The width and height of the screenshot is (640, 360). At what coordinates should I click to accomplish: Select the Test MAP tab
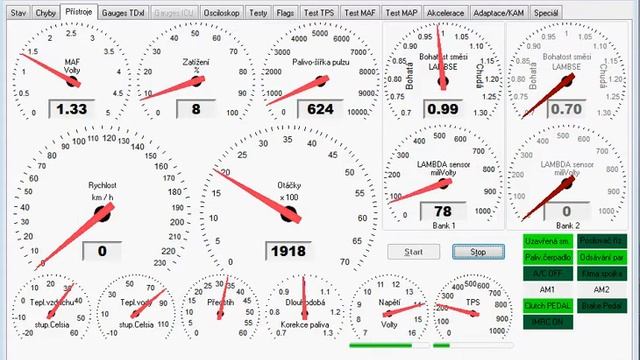(402, 13)
